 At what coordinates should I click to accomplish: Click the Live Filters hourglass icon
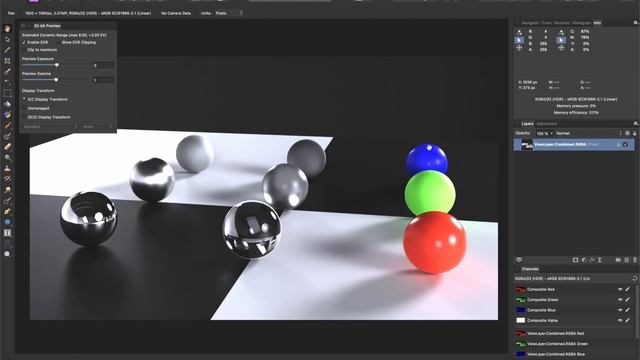click(600, 260)
